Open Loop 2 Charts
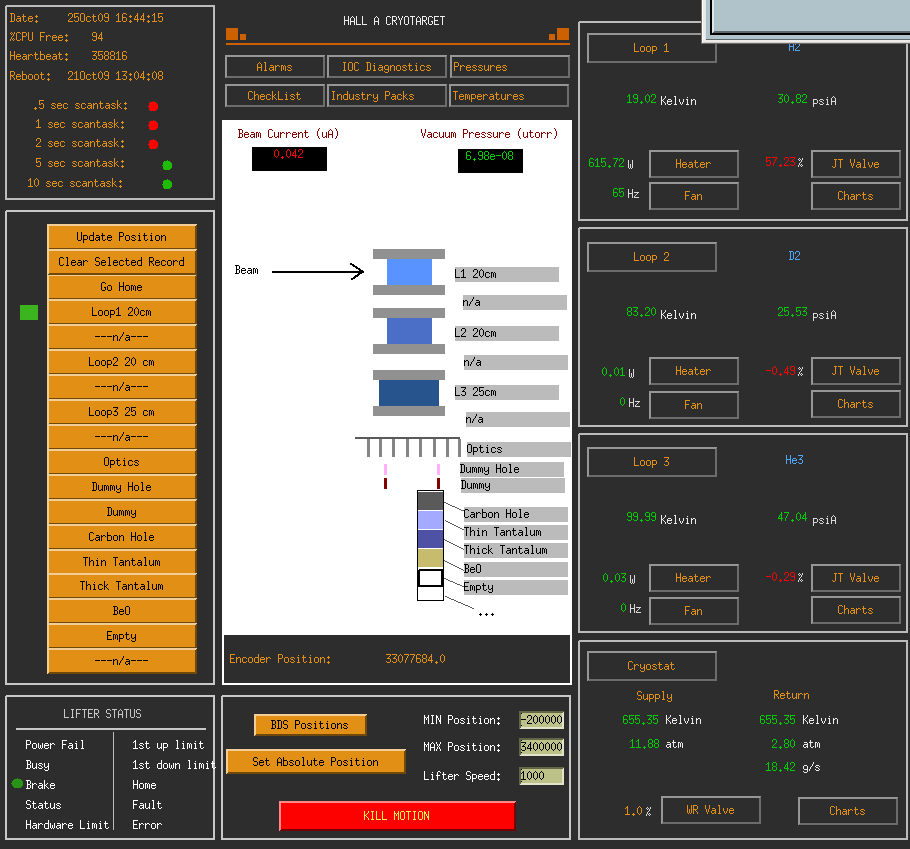 point(856,404)
